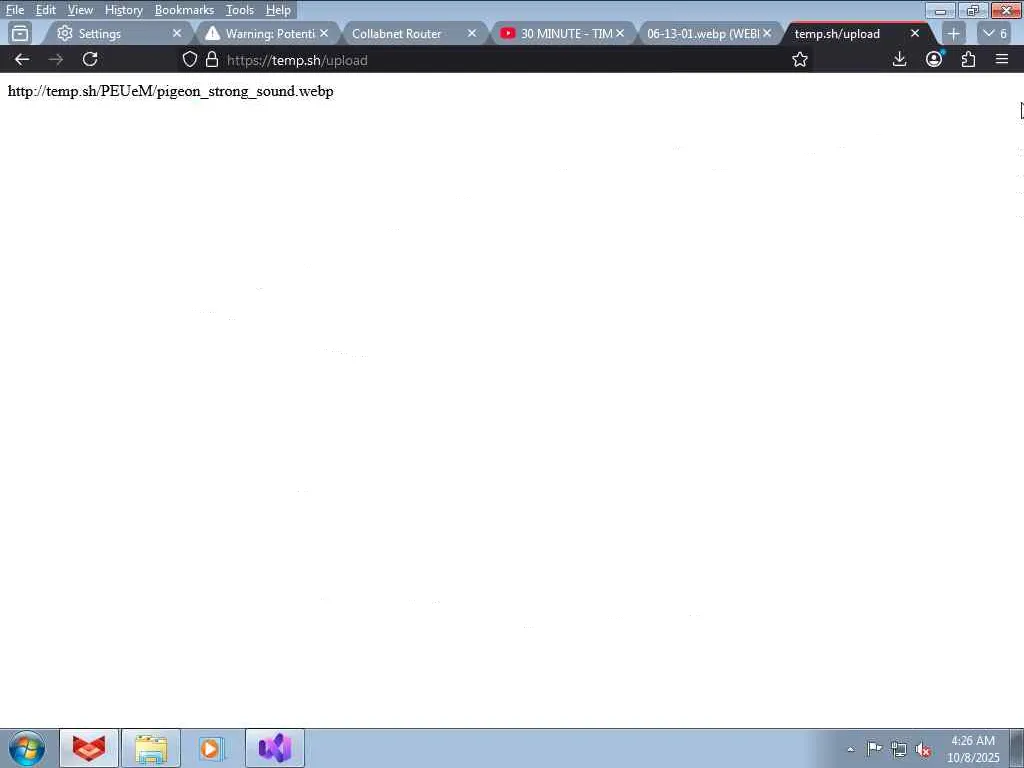1024x768 pixels.
Task: Click the pigeon_strong_sound.webp URL text
Action: coord(170,91)
